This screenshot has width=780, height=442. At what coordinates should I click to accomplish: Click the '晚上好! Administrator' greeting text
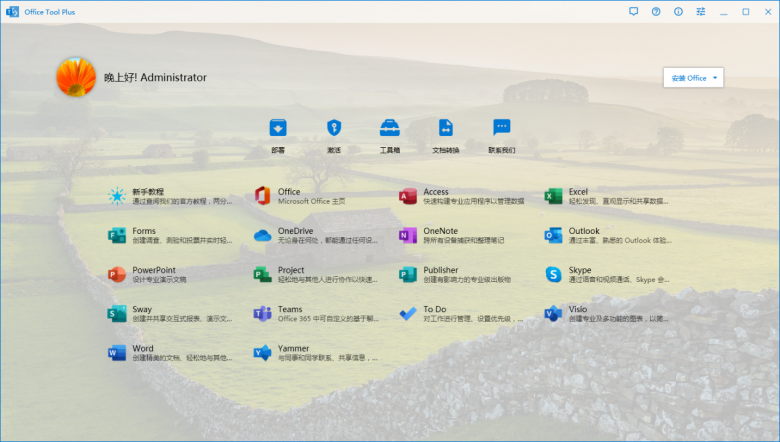tap(155, 78)
